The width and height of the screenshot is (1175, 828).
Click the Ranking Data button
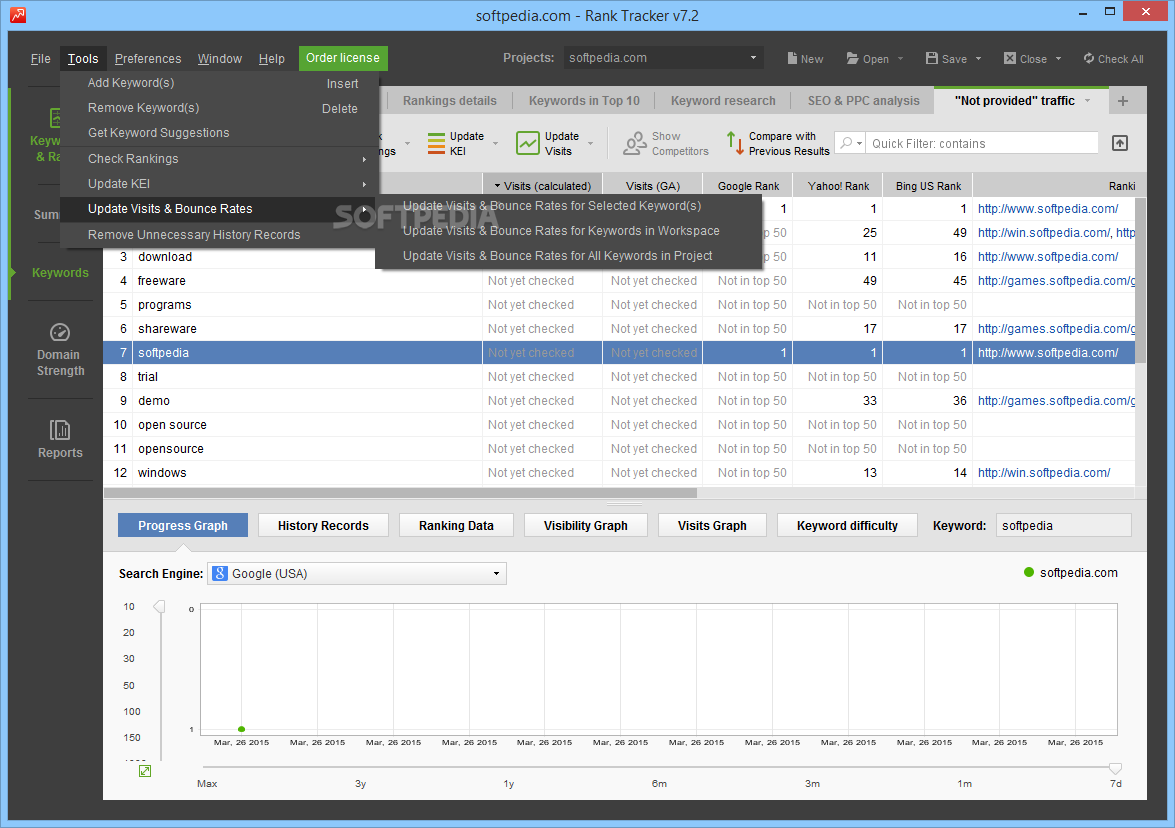[x=456, y=525]
